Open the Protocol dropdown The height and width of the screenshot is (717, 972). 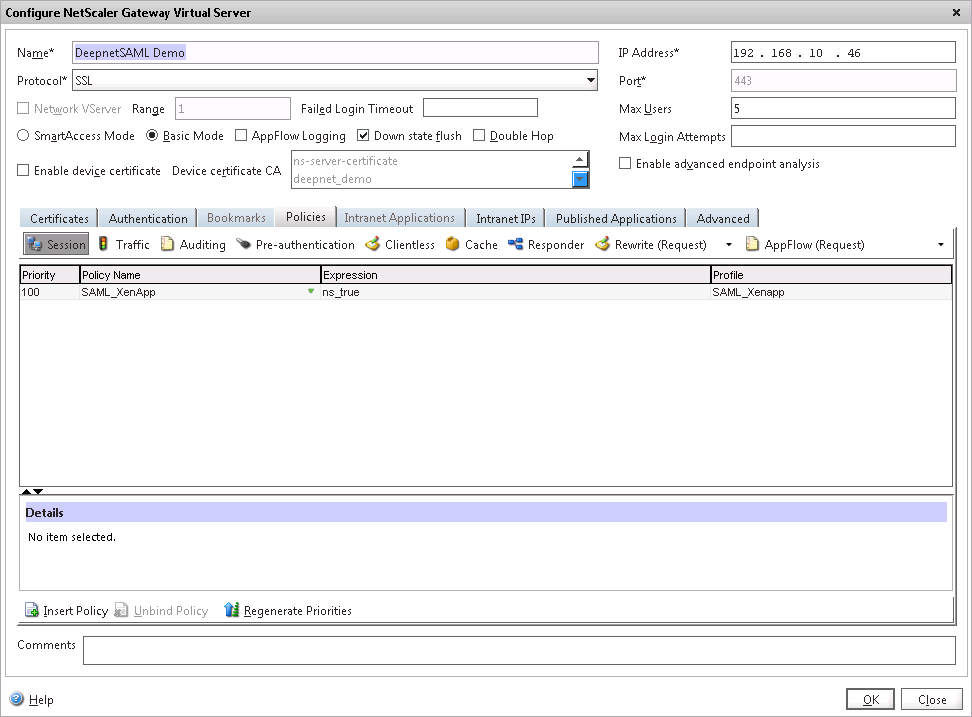tap(590, 80)
